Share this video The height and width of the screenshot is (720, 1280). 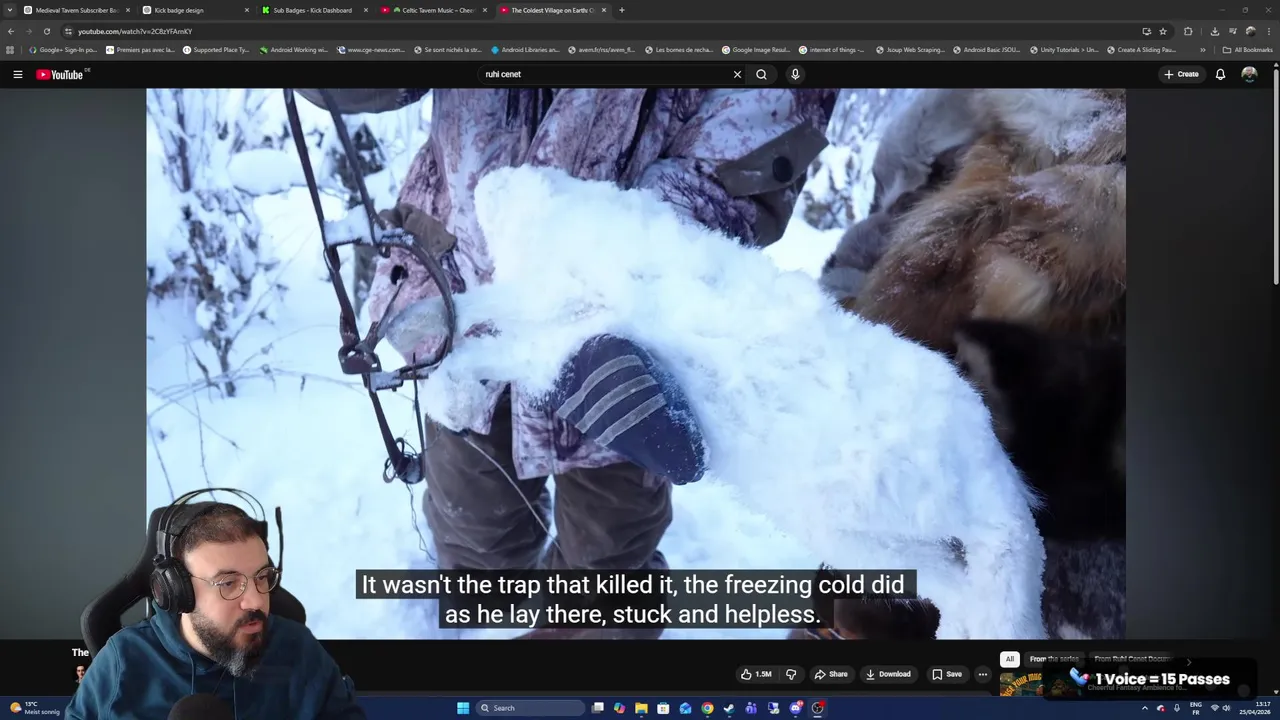[831, 674]
